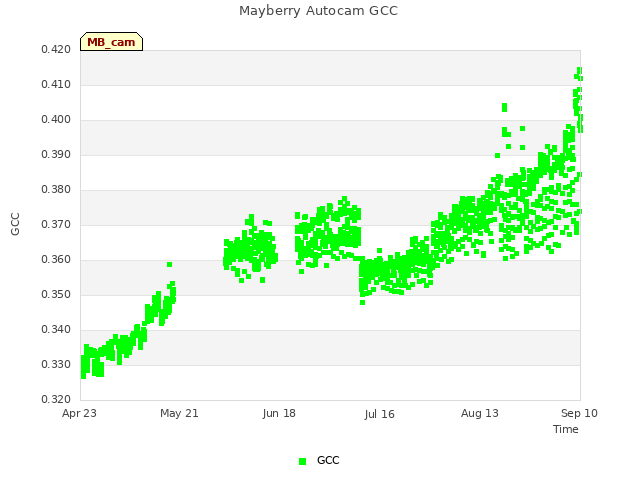Image resolution: width=640 pixels, height=480 pixels.
Task: Click the 0.400 y-axis value
Action: pyautogui.click(x=56, y=120)
